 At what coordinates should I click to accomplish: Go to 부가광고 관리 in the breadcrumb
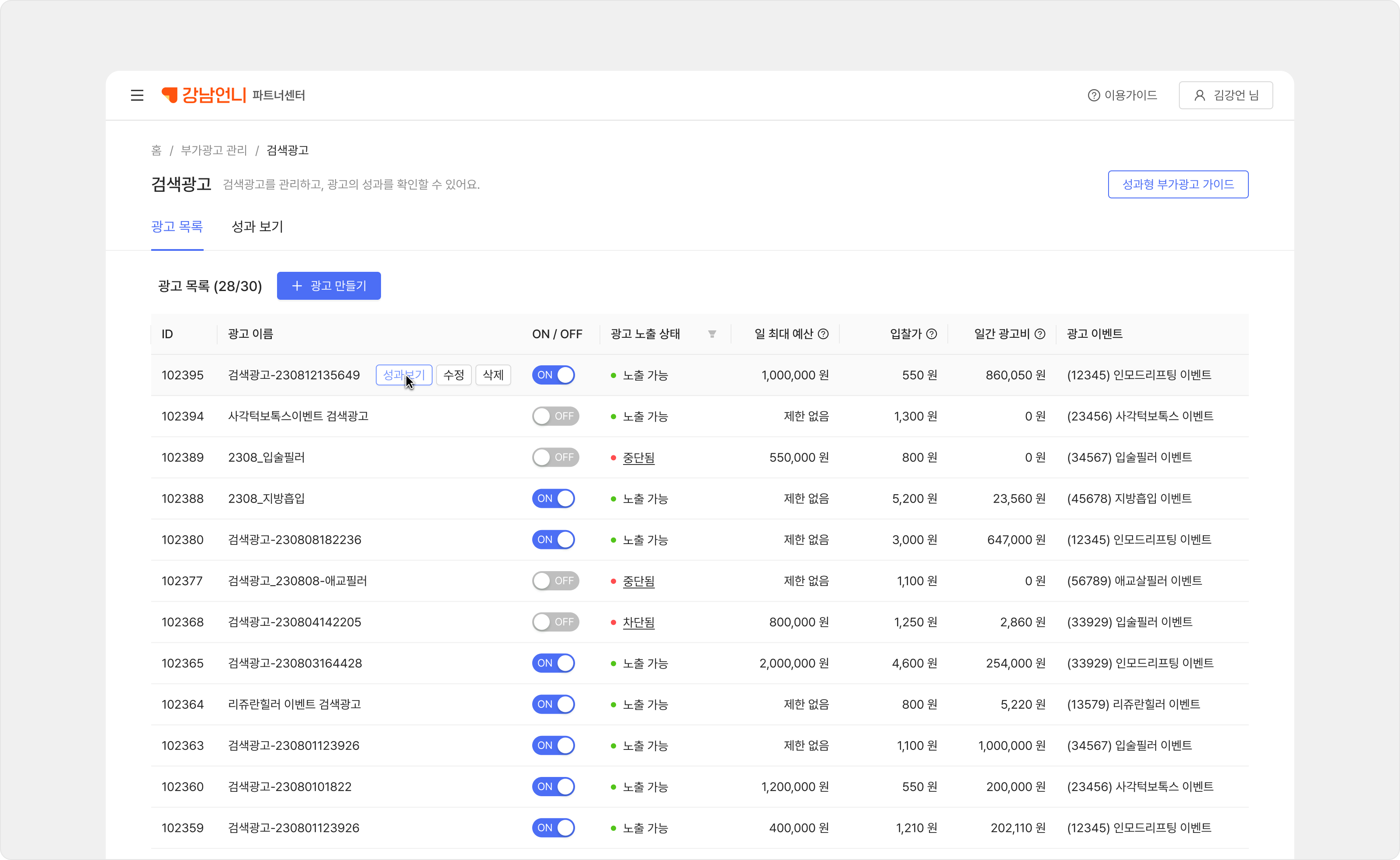click(214, 150)
